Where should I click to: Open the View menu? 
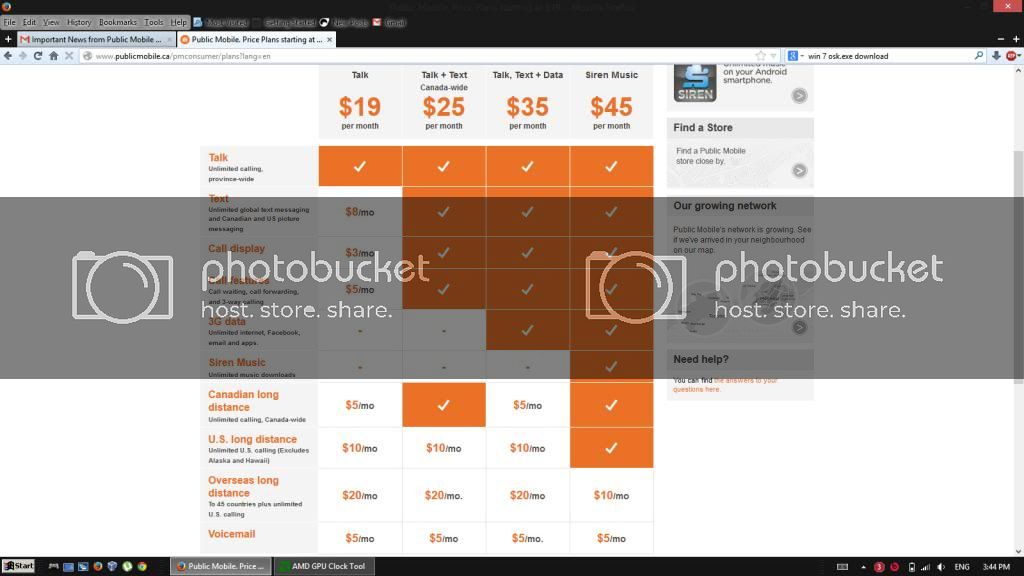[51, 22]
